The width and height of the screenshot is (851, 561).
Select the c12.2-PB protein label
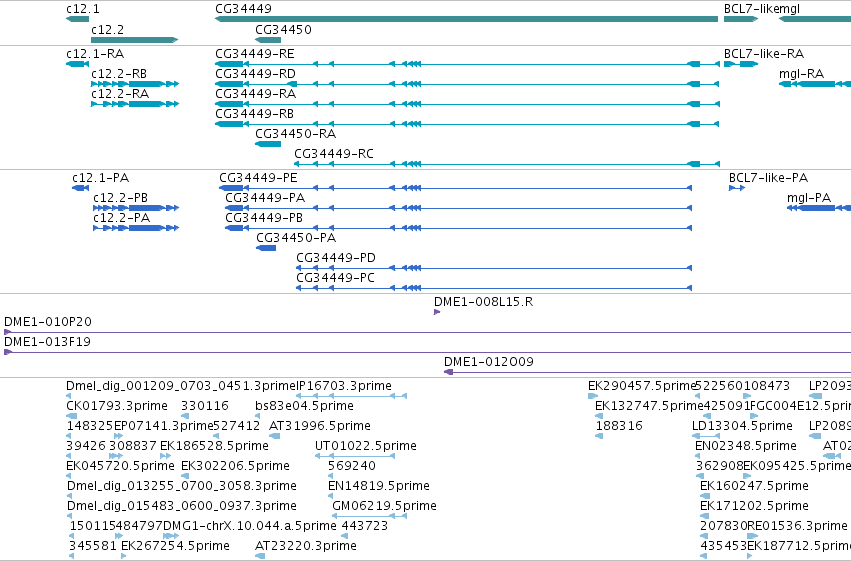point(120,198)
